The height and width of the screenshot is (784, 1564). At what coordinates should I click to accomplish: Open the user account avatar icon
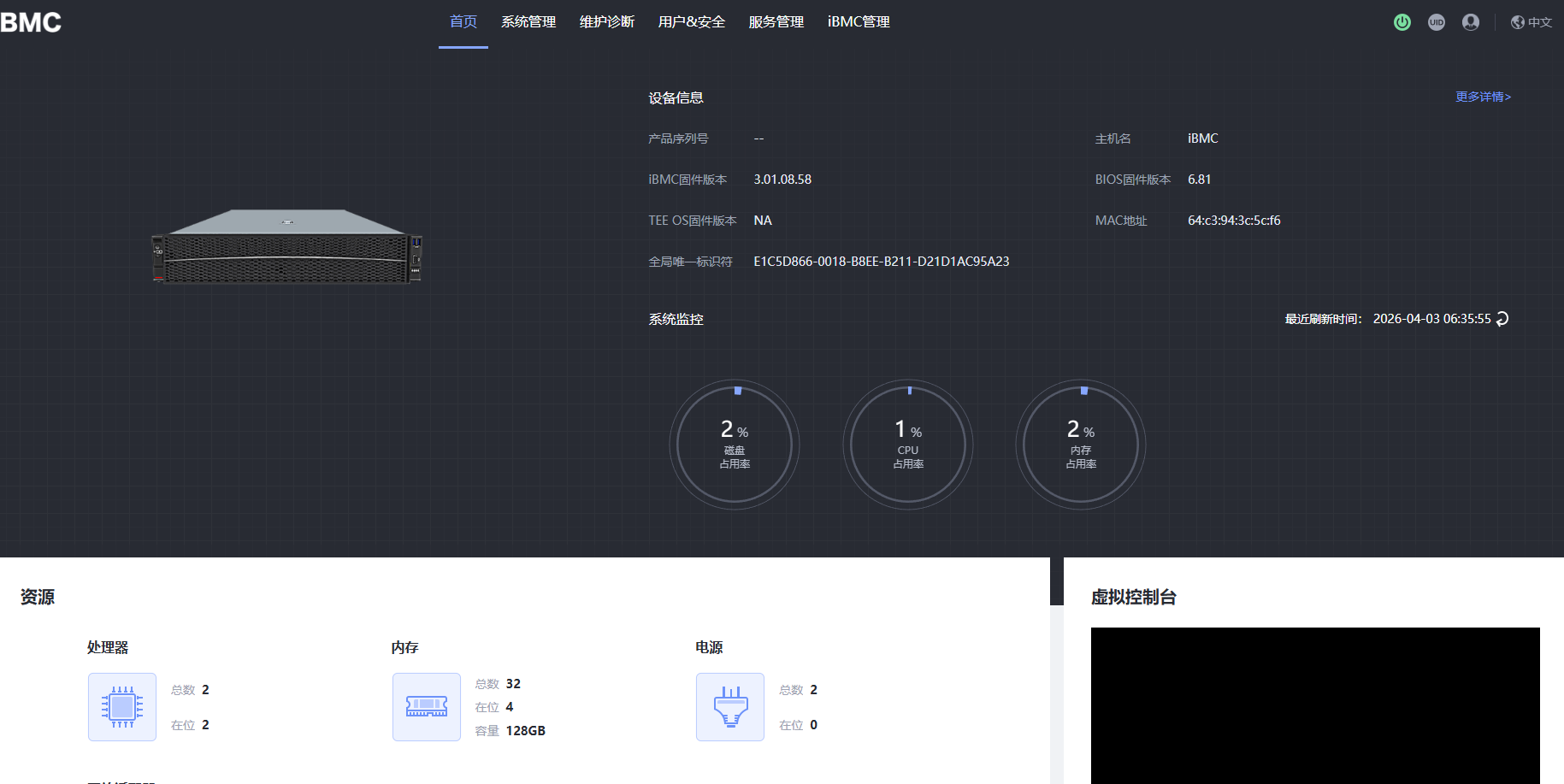pos(1471,22)
